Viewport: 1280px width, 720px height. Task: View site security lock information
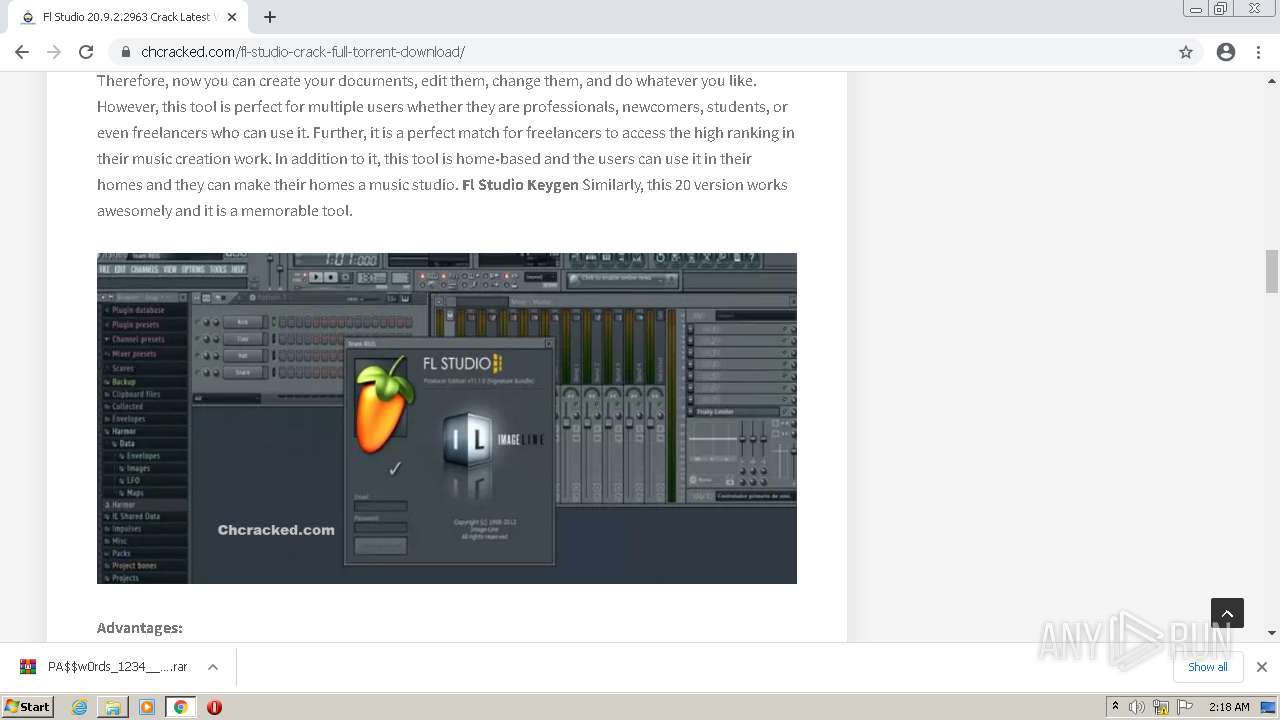126,52
